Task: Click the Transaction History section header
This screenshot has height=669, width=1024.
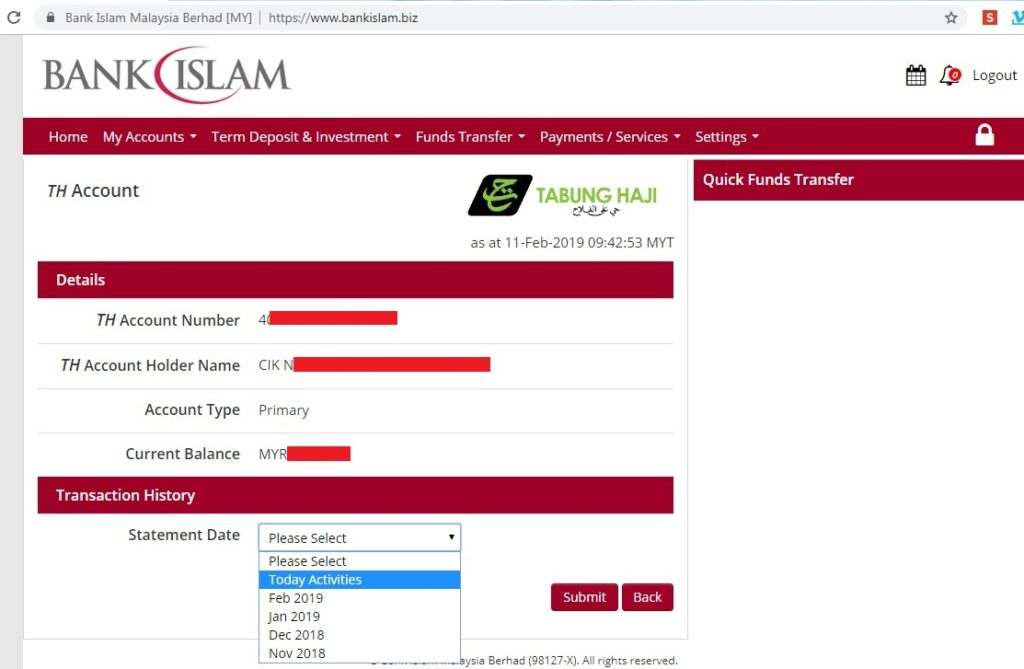Action: (355, 495)
